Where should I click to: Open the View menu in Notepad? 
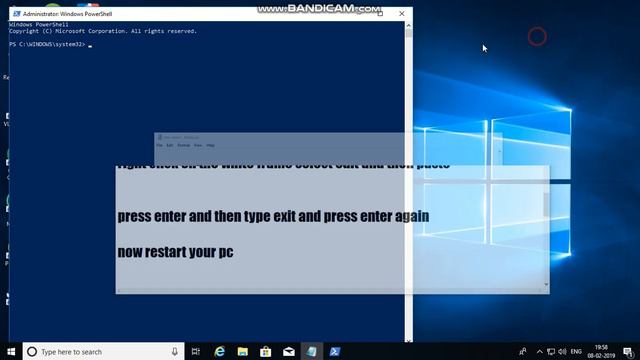[198, 145]
